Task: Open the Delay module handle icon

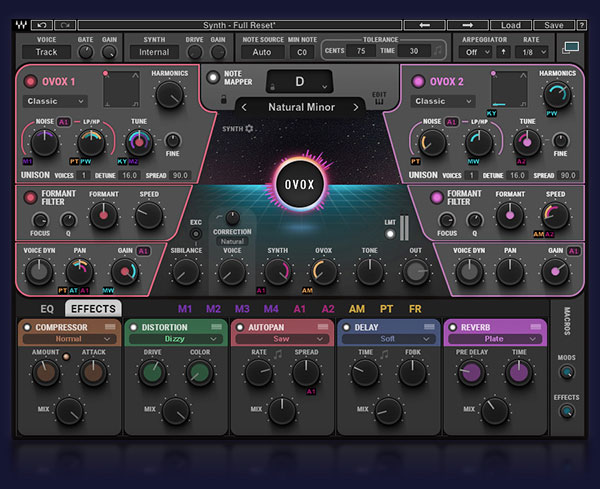Action: [x=429, y=326]
